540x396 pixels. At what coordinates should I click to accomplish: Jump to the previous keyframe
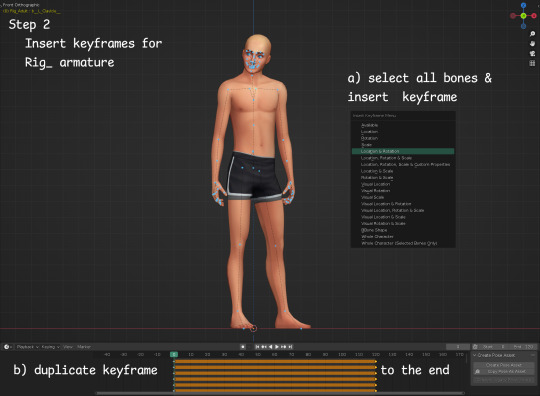(x=264, y=347)
